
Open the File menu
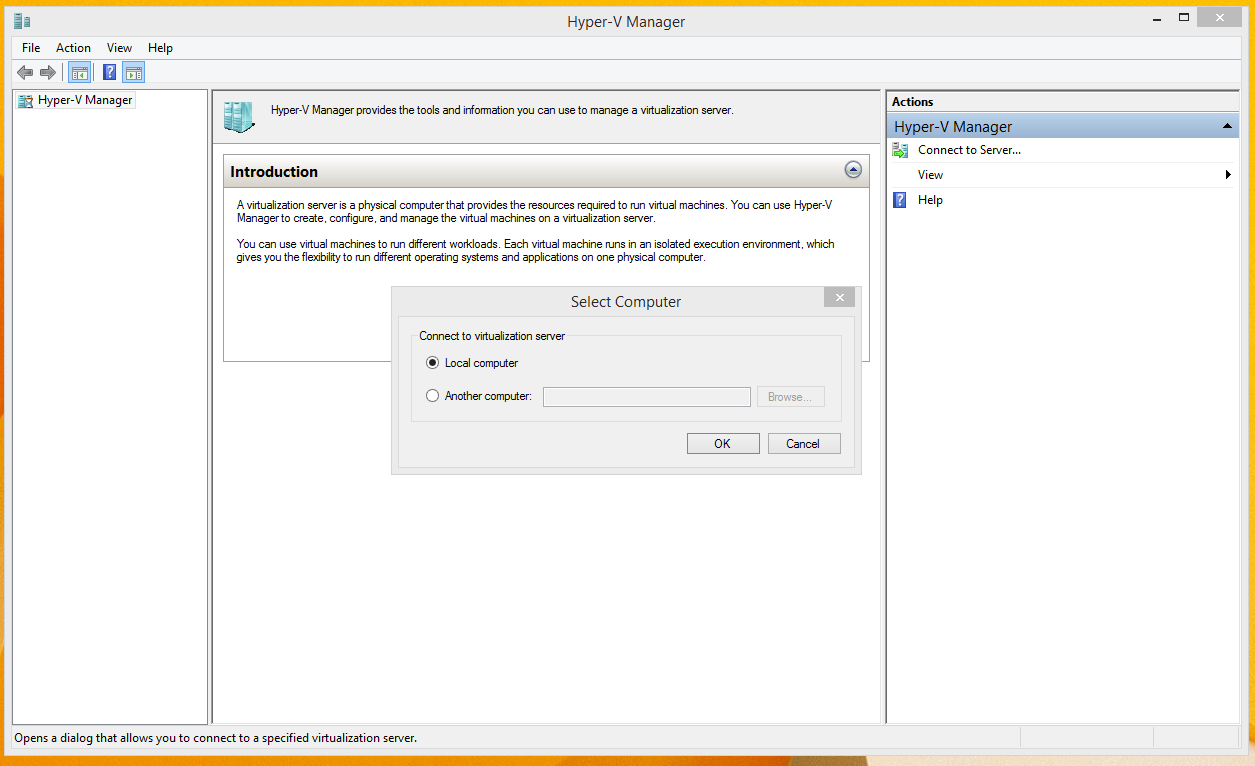(x=31, y=48)
